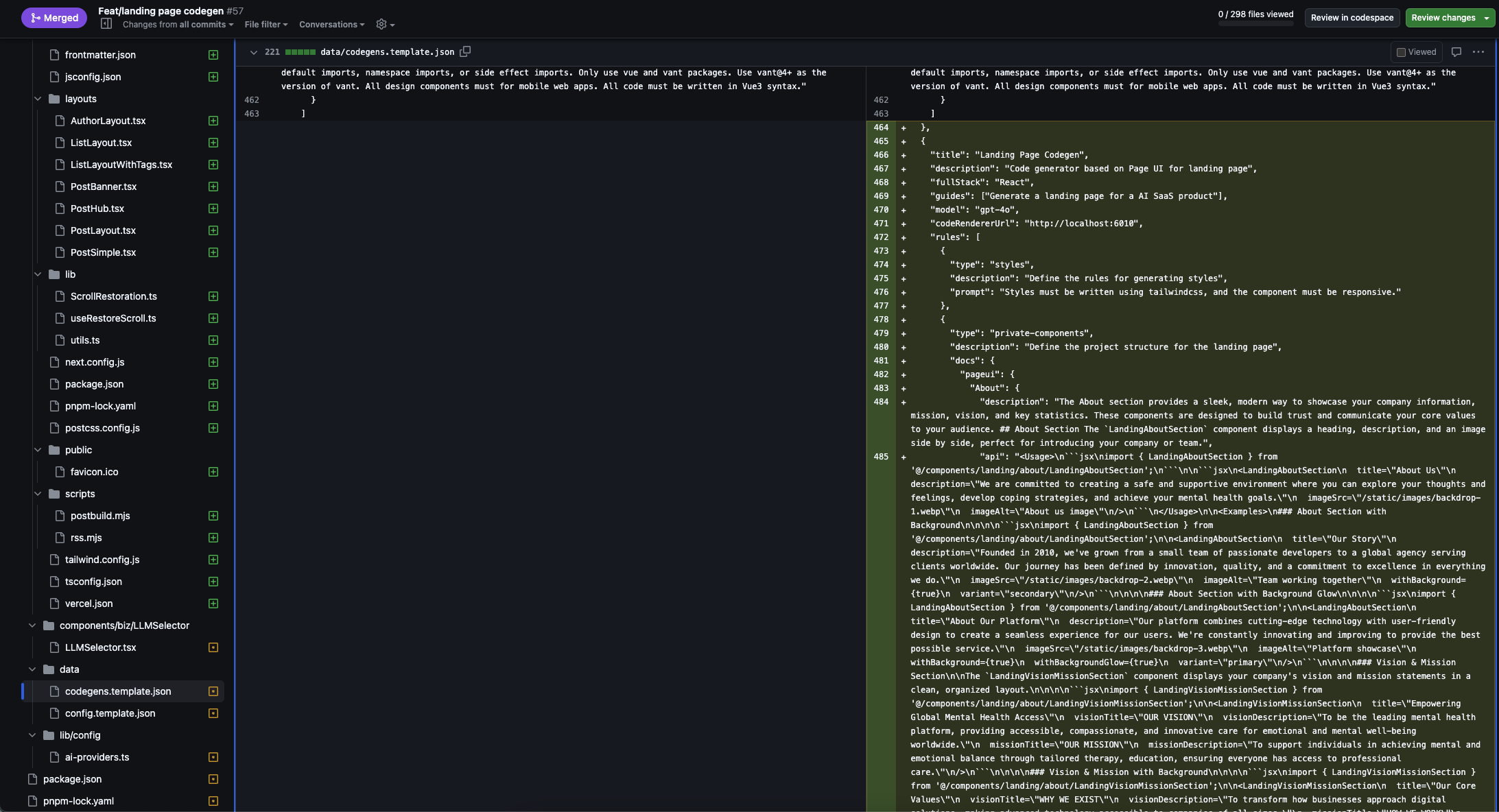Select config.template.json in the file tree

[110, 713]
